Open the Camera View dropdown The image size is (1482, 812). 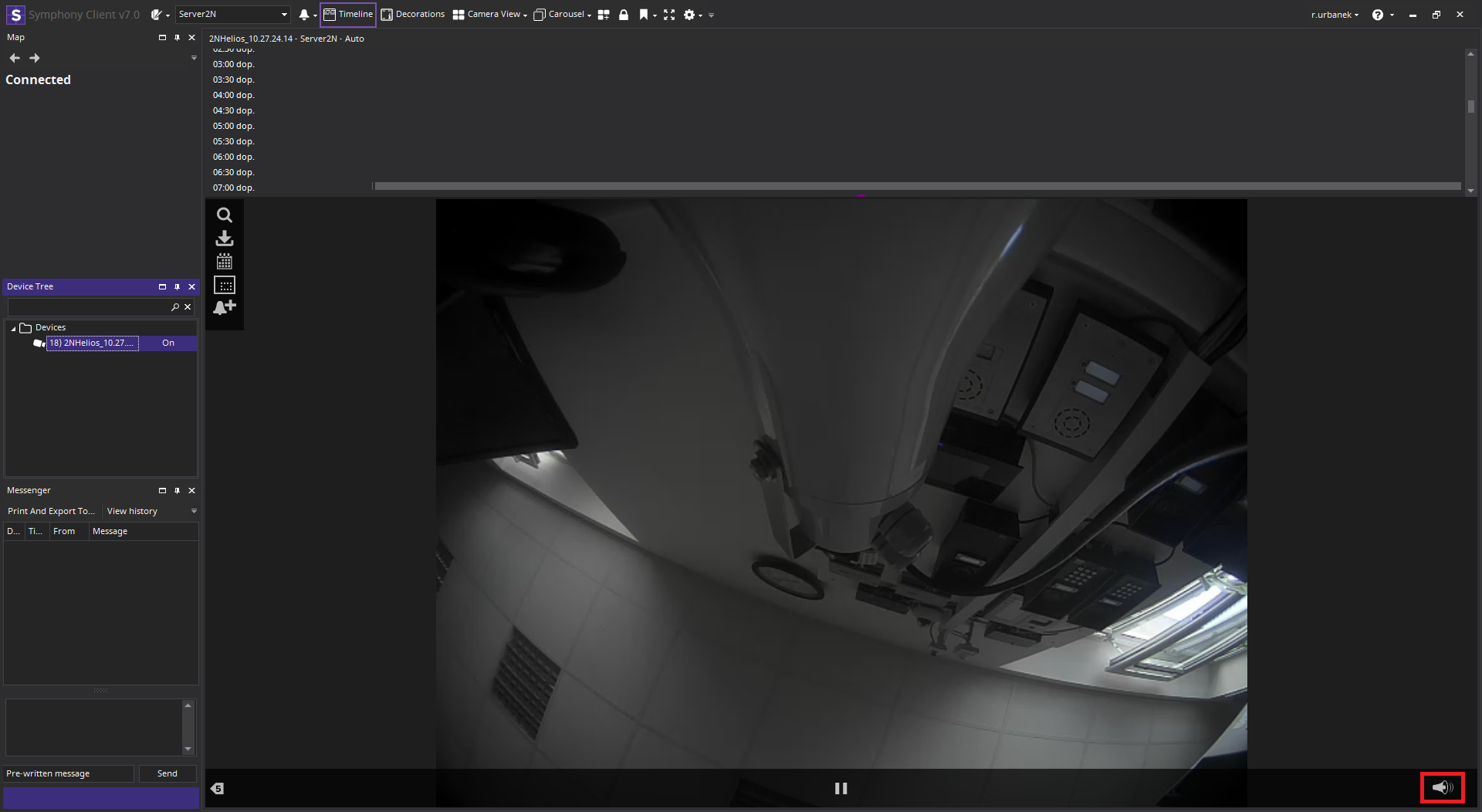(489, 15)
